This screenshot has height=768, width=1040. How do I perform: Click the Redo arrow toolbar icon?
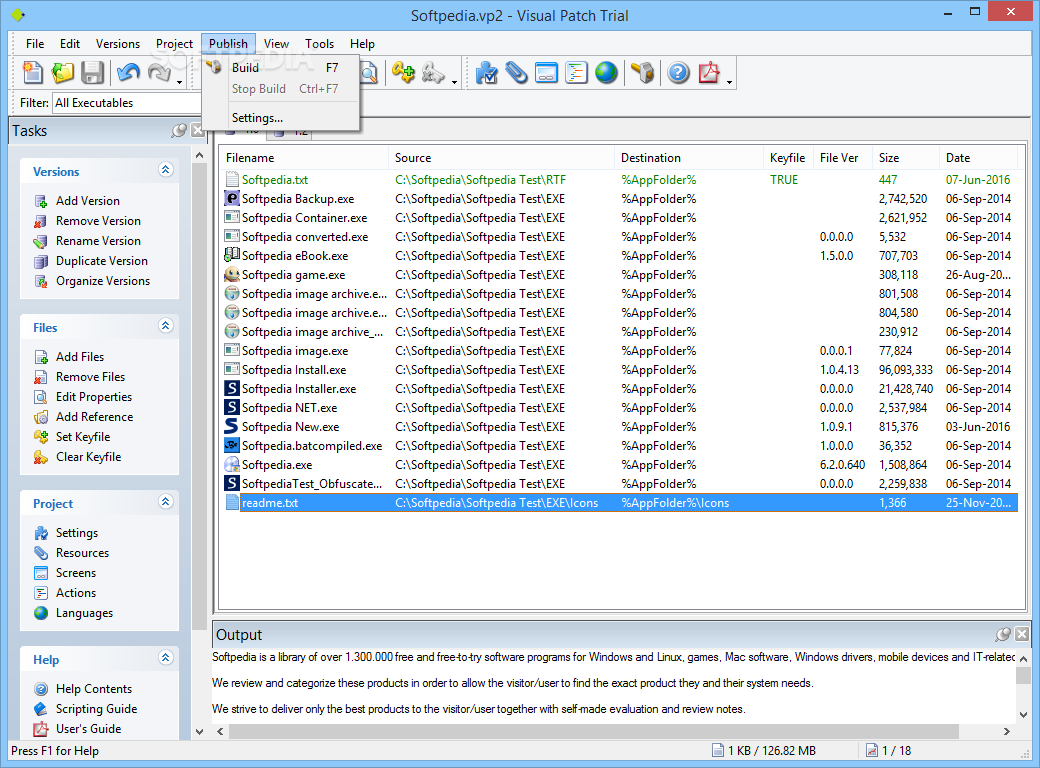[x=159, y=72]
